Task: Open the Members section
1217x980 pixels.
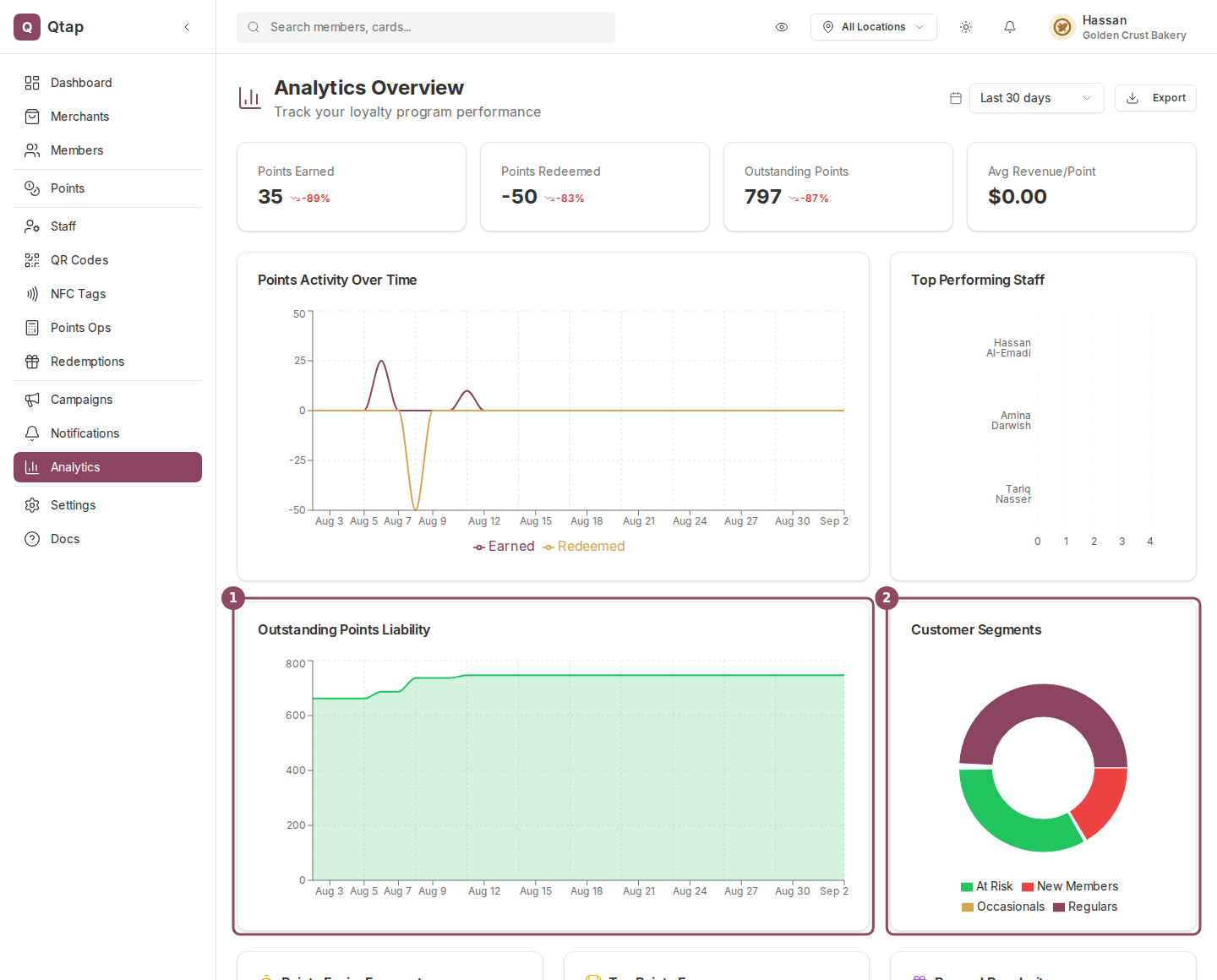Action: 107,150
